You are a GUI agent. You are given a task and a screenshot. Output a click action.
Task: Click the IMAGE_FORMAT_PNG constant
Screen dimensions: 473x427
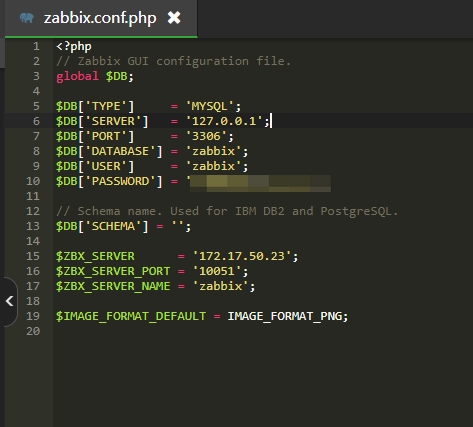285,316
